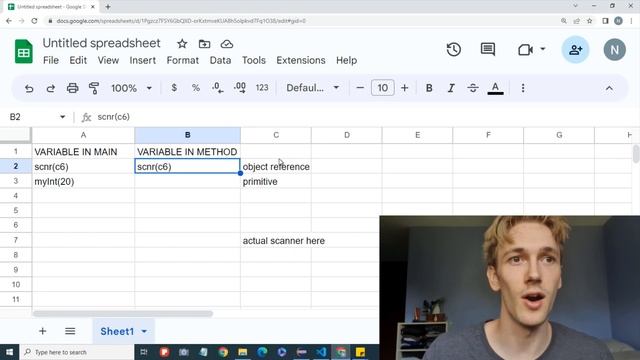This screenshot has height=360, width=640.
Task: Open more number formats 123
Action: [262, 88]
